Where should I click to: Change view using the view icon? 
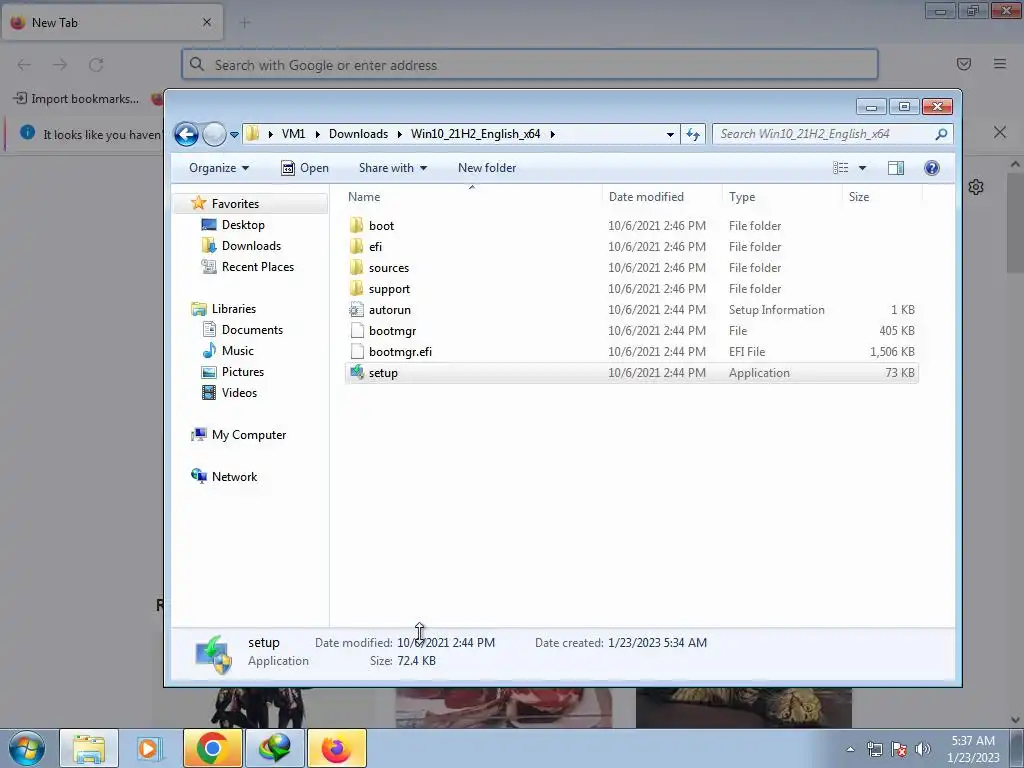[x=840, y=168]
